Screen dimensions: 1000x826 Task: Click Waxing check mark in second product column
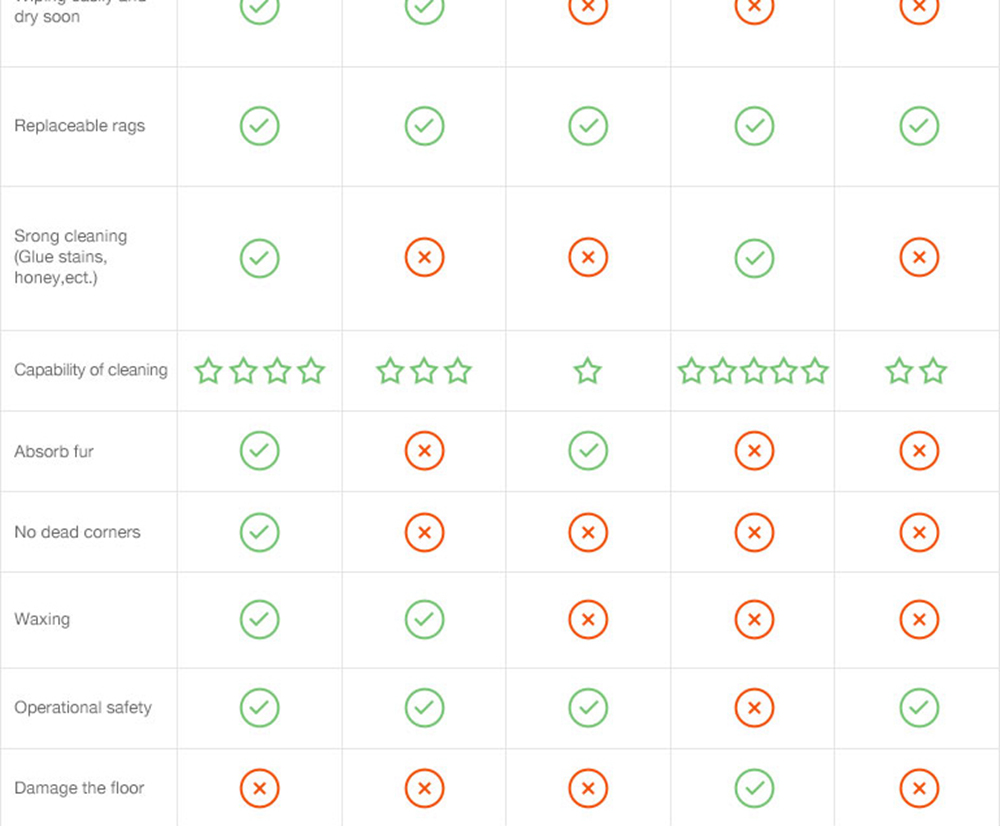coord(424,620)
